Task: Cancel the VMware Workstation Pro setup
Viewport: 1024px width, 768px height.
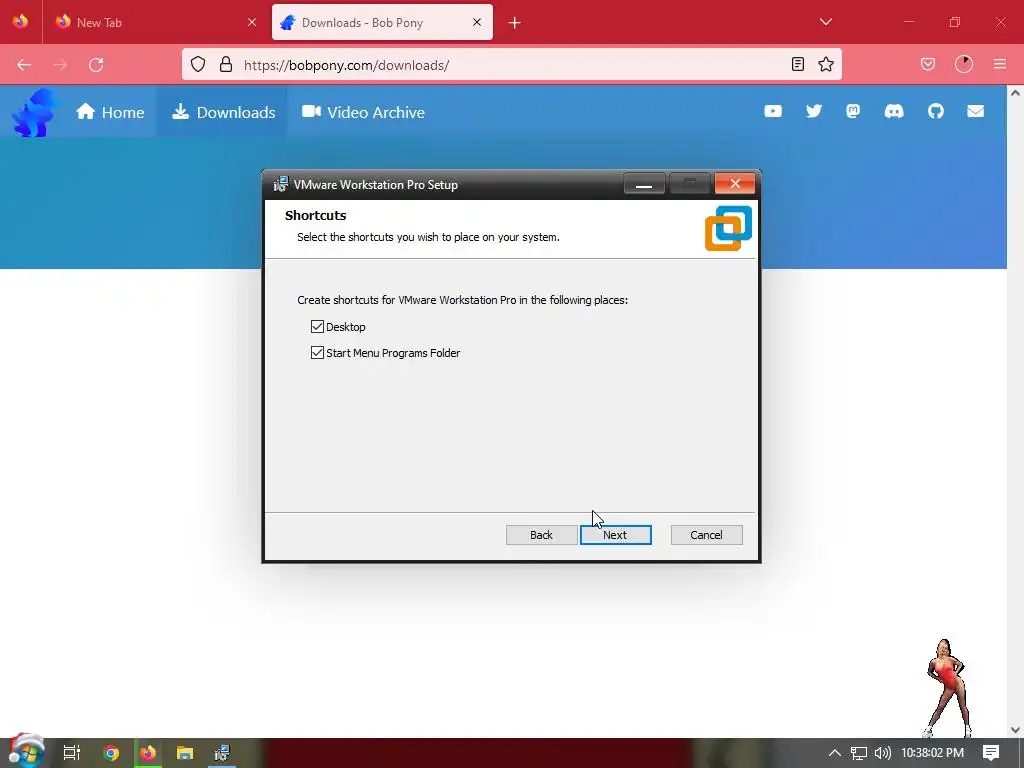Action: tap(706, 535)
